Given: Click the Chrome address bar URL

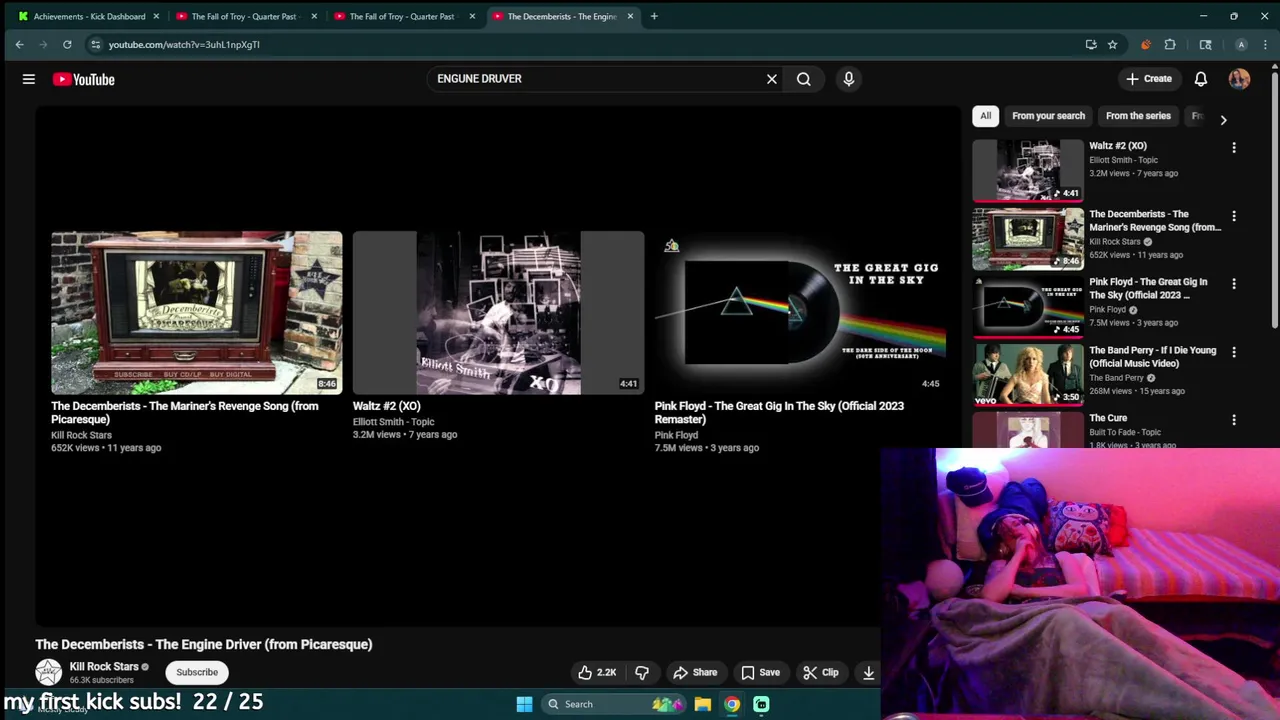Looking at the screenshot, I should click(184, 44).
